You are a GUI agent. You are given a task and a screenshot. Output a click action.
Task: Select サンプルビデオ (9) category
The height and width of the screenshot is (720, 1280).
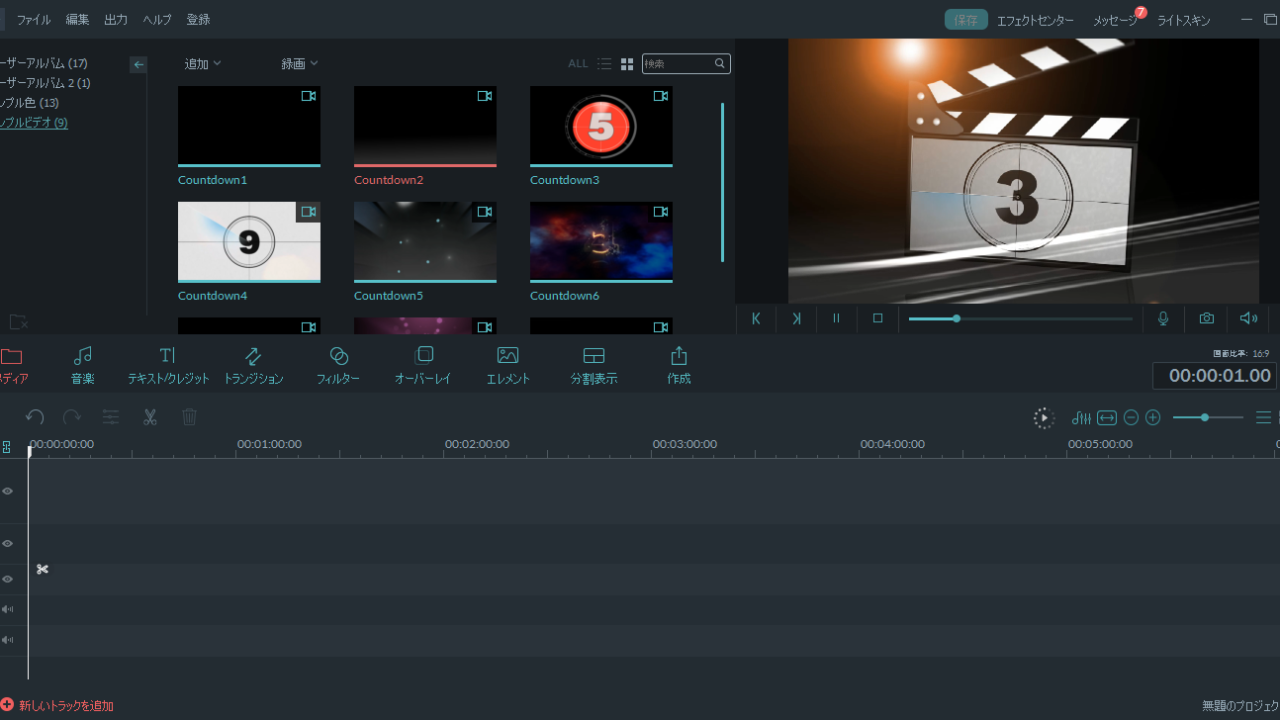pos(34,123)
